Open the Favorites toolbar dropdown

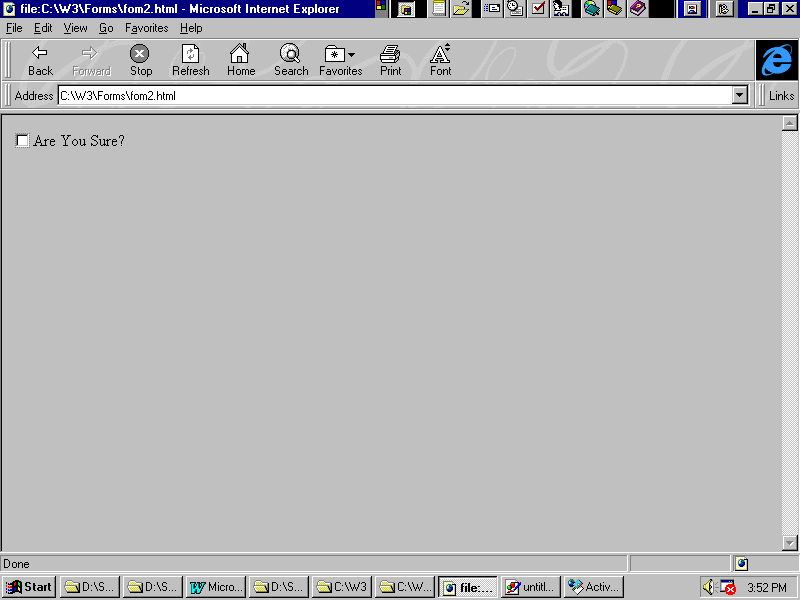(340, 60)
